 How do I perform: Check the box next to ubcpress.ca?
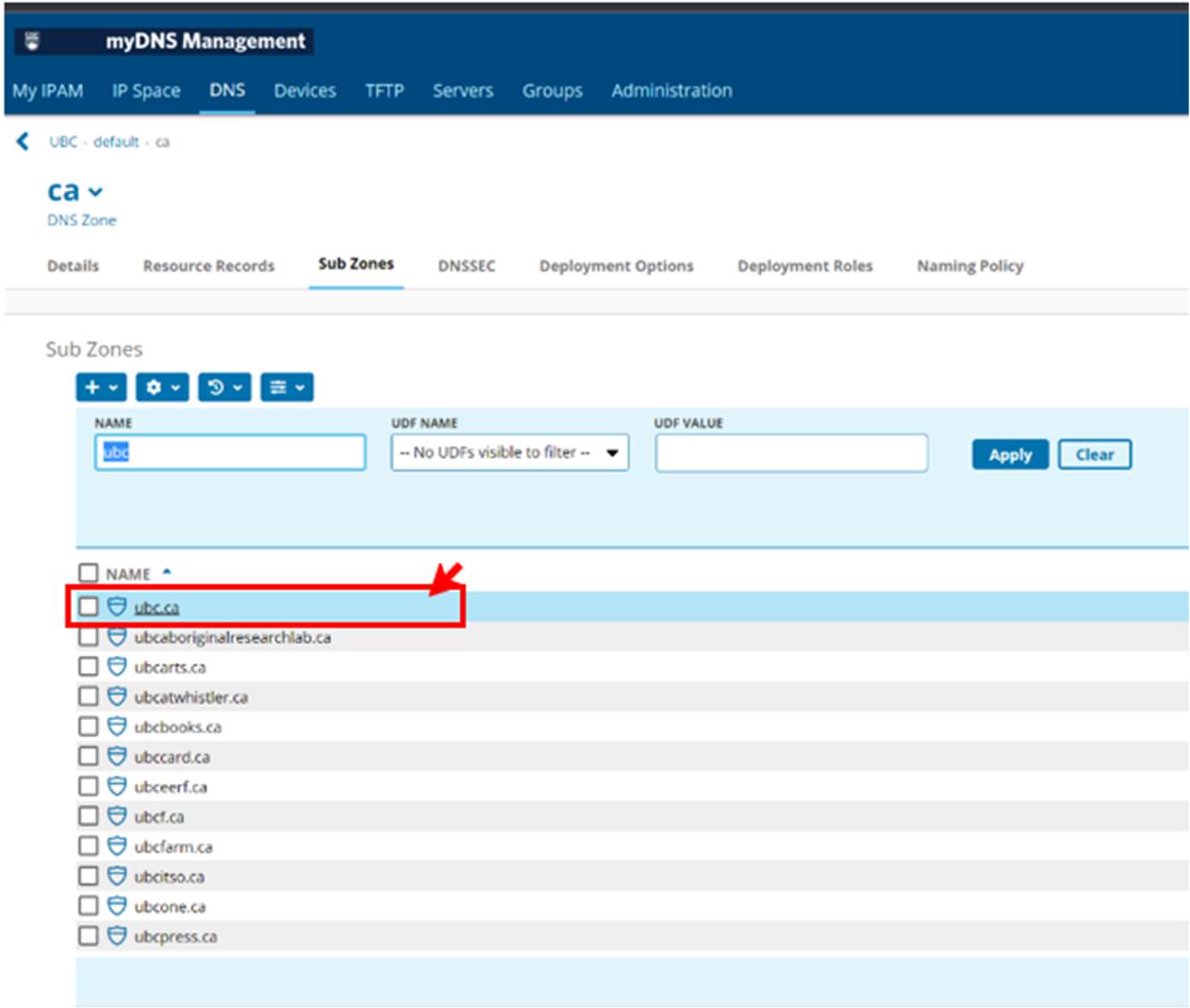(x=89, y=936)
